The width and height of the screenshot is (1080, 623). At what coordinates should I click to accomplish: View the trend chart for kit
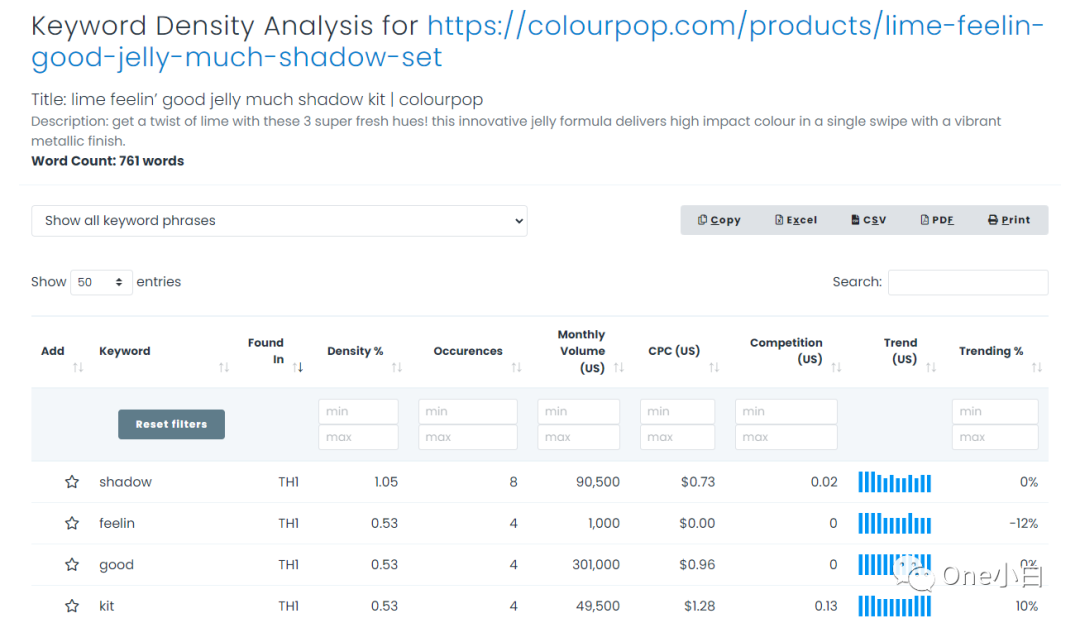click(x=895, y=606)
